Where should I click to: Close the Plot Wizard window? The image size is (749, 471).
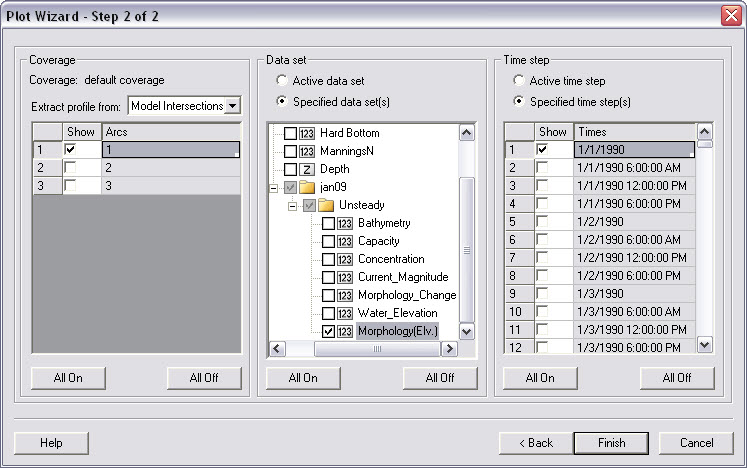(731, 16)
